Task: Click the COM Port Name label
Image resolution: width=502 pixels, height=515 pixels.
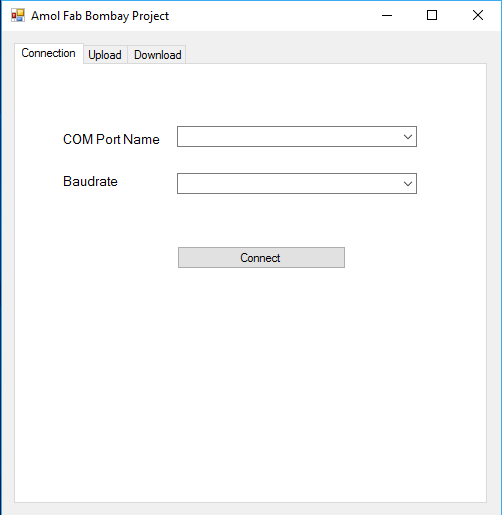Action: [111, 139]
